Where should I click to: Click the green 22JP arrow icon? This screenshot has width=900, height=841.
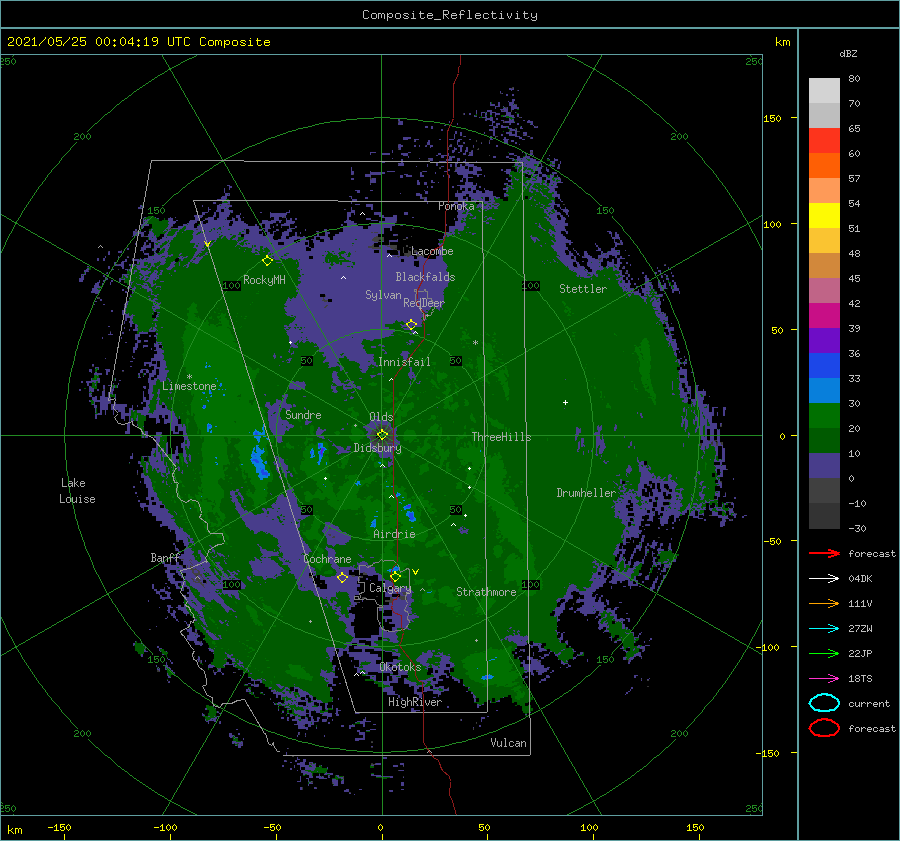(x=824, y=653)
